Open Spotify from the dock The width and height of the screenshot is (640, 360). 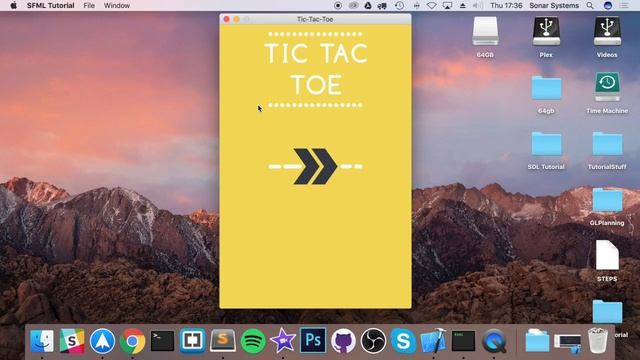tap(253, 341)
